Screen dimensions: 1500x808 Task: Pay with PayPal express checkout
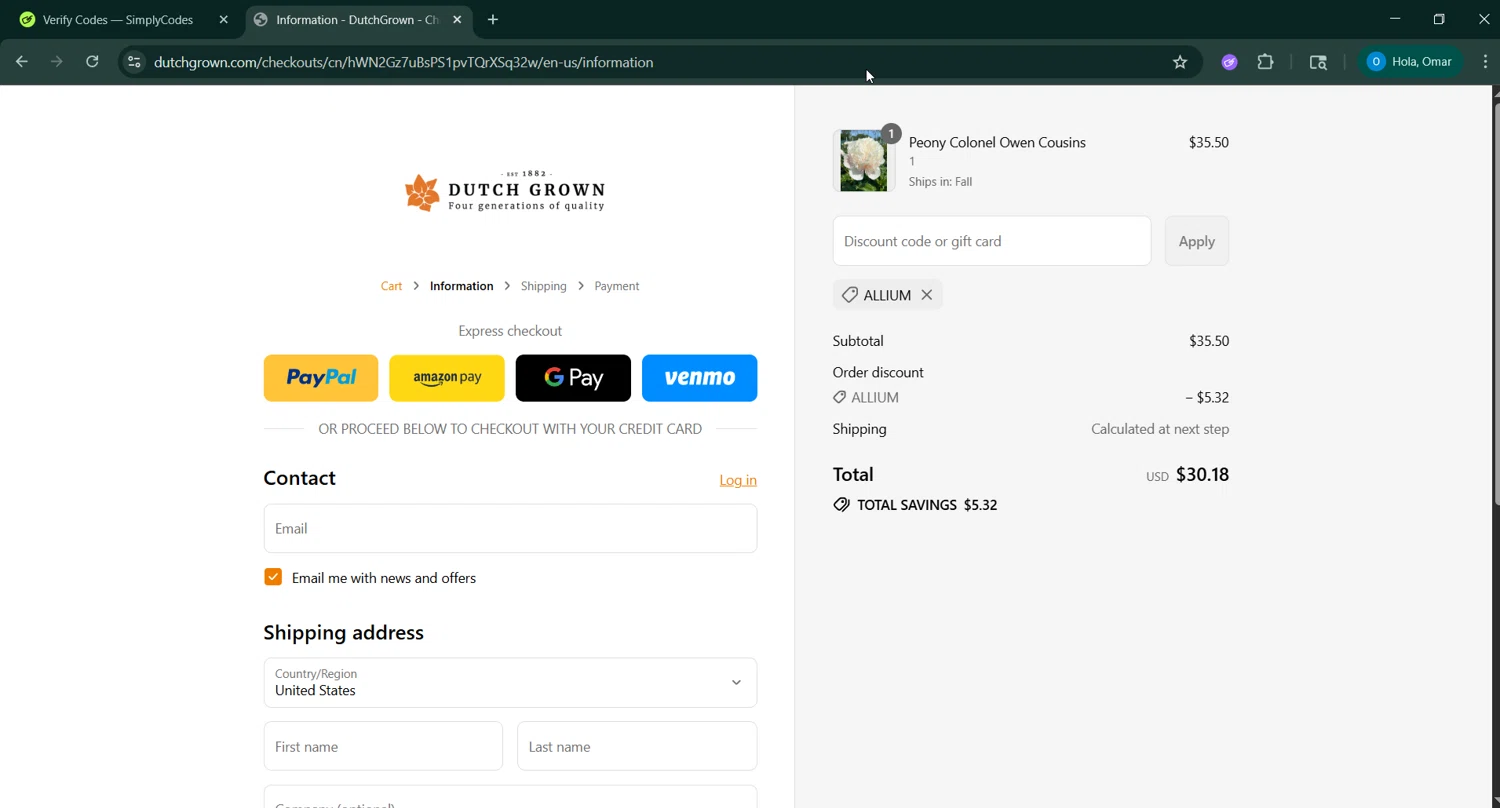[321, 378]
